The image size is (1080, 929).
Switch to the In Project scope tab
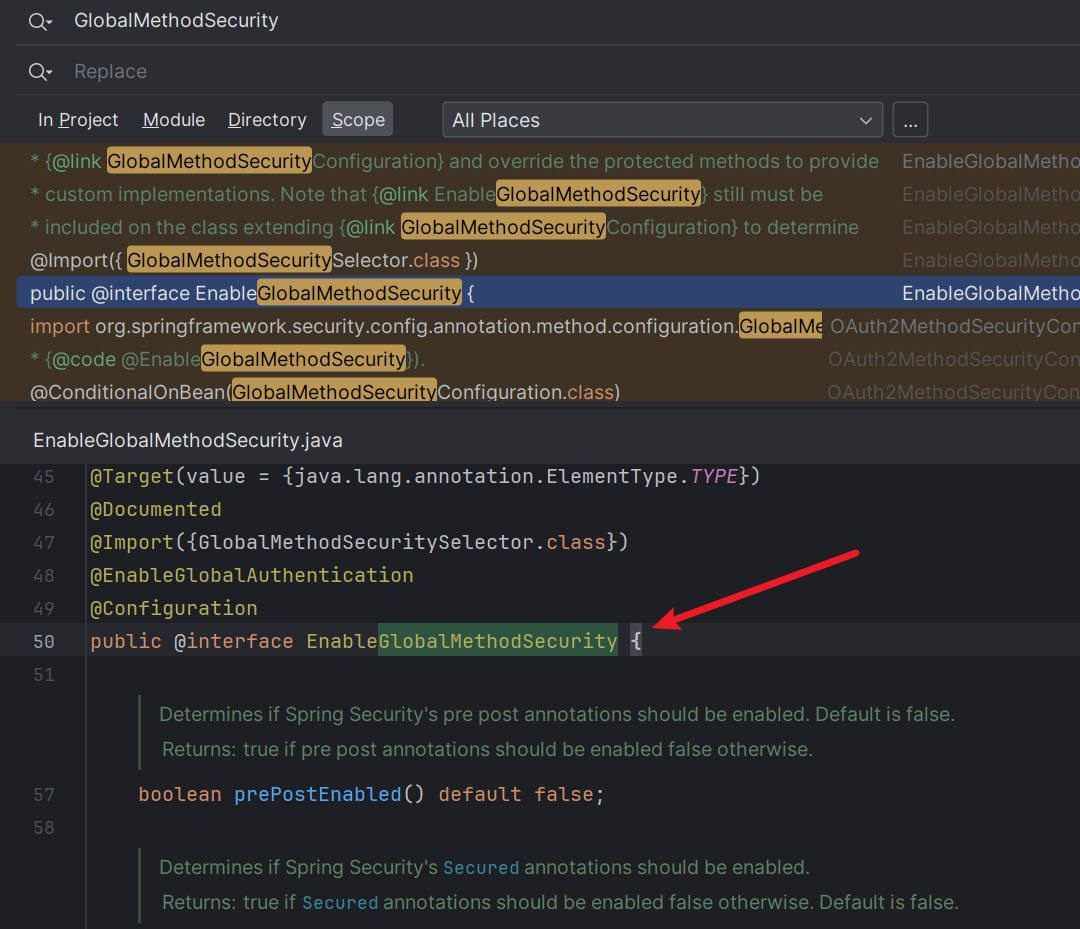tap(78, 120)
